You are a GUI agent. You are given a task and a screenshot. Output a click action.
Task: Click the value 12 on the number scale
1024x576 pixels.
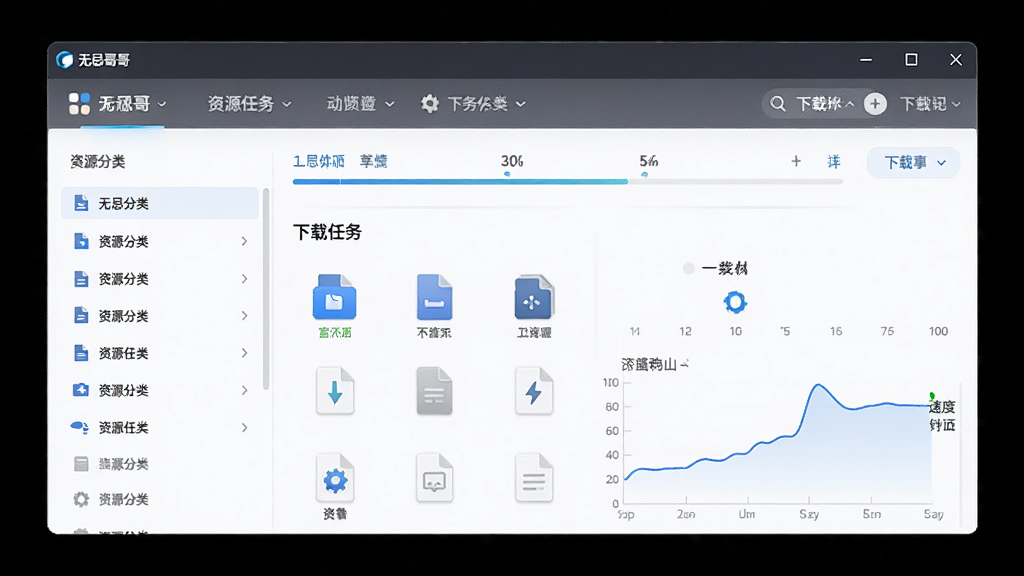tap(685, 331)
